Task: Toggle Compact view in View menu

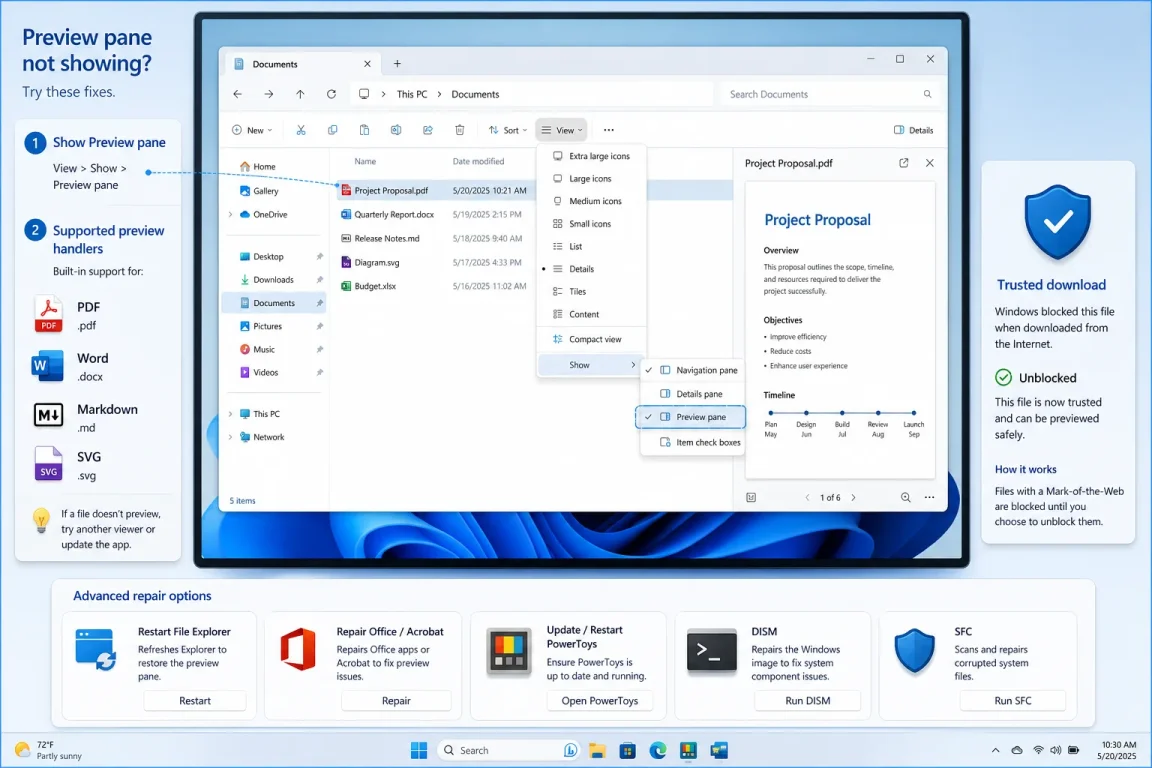Action: 591,340
